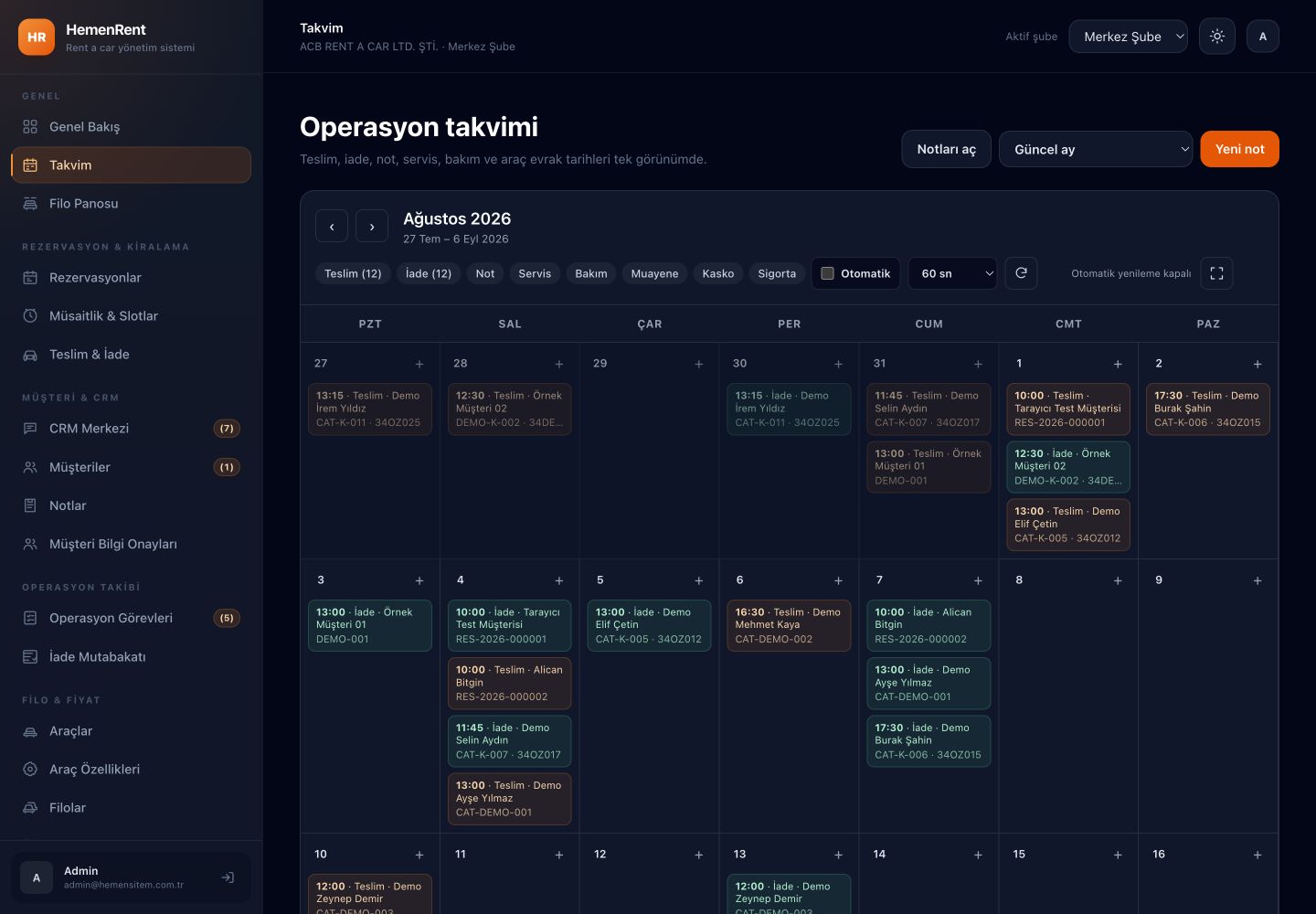Open Genel Bakış in the sidebar

tap(132, 127)
